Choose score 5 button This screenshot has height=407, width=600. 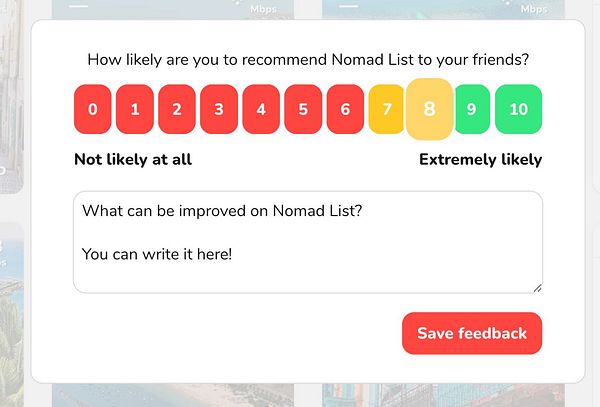(303, 109)
